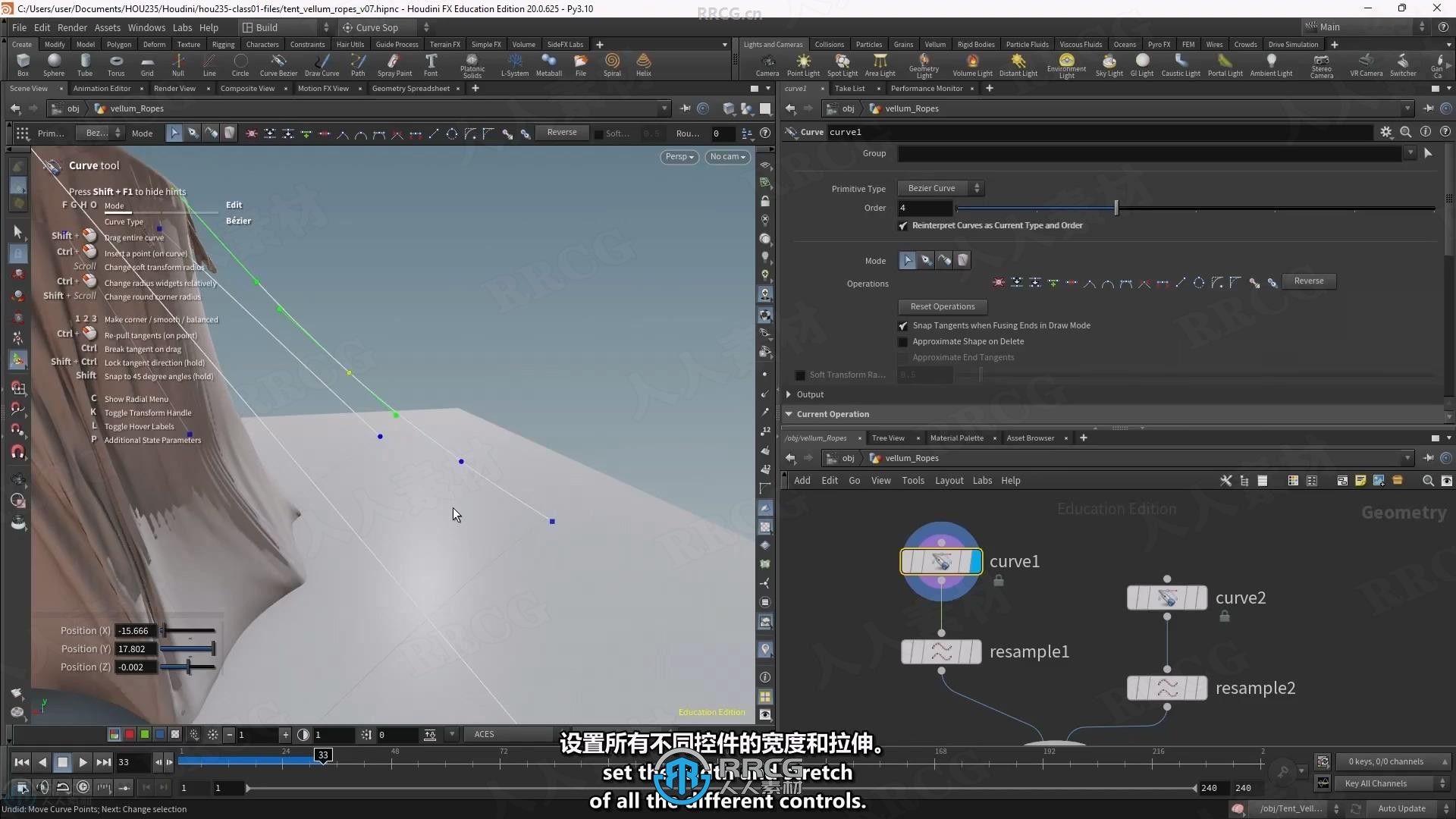Image resolution: width=1456 pixels, height=819 pixels.
Task: Click the Spiral shelf tool
Action: pyautogui.click(x=612, y=64)
